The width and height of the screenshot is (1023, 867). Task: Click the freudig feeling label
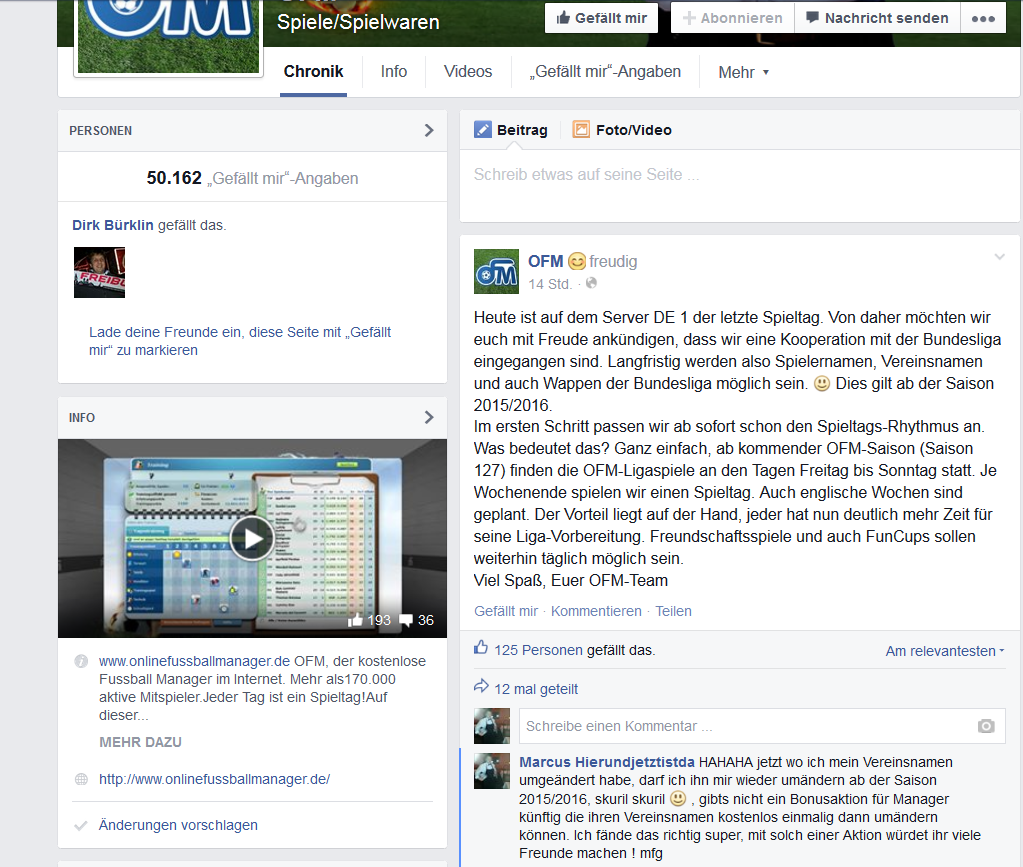pyautogui.click(x=613, y=262)
